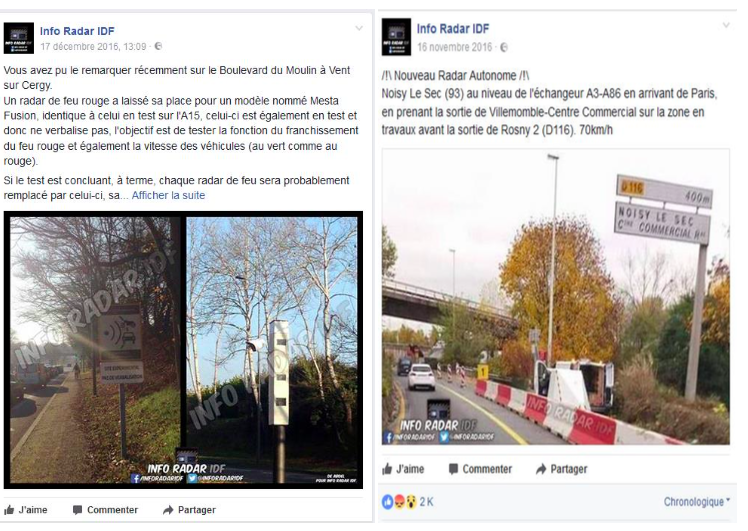Image resolution: width=748 pixels, height=531 pixels.
Task: Open the Info Radar IDF page name on right post
Action: (453, 29)
